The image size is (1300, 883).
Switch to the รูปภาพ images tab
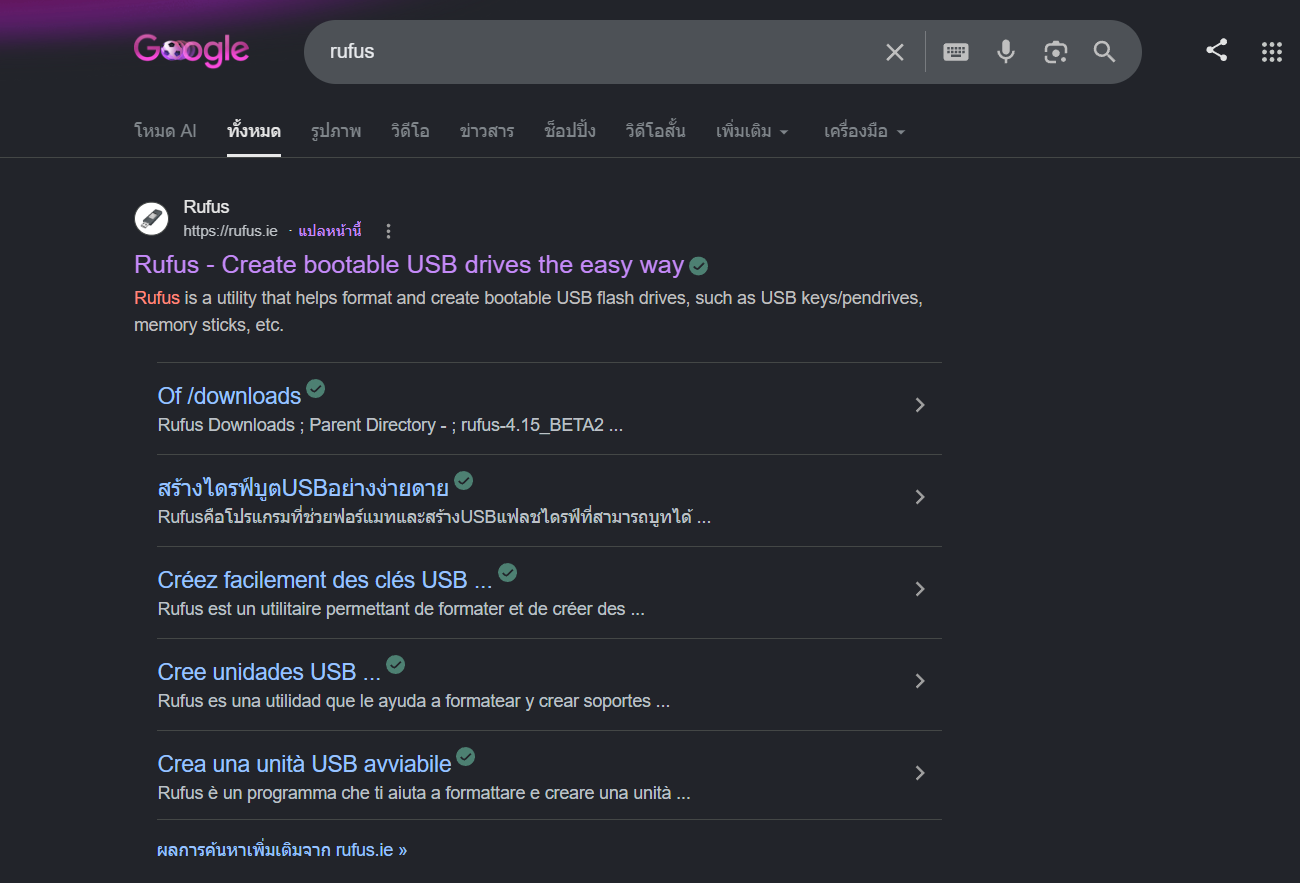pyautogui.click(x=336, y=131)
